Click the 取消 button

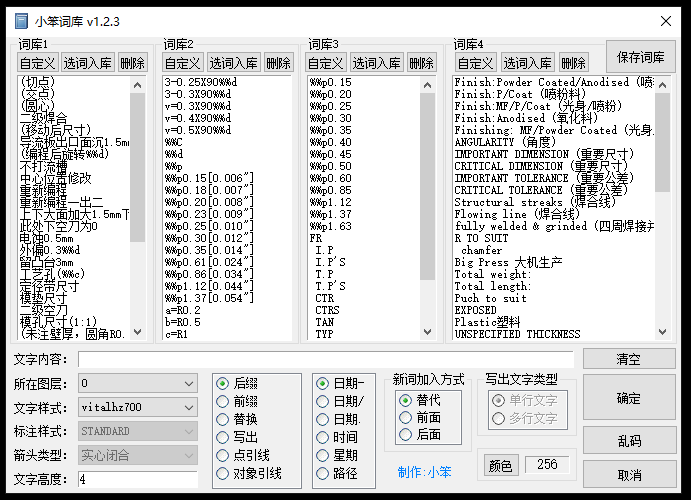click(x=628, y=475)
